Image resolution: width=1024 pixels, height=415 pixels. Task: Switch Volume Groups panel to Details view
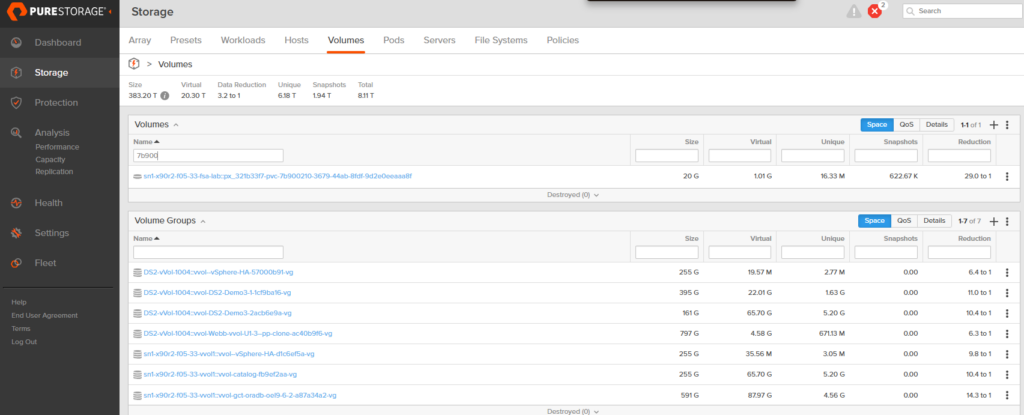click(x=934, y=220)
